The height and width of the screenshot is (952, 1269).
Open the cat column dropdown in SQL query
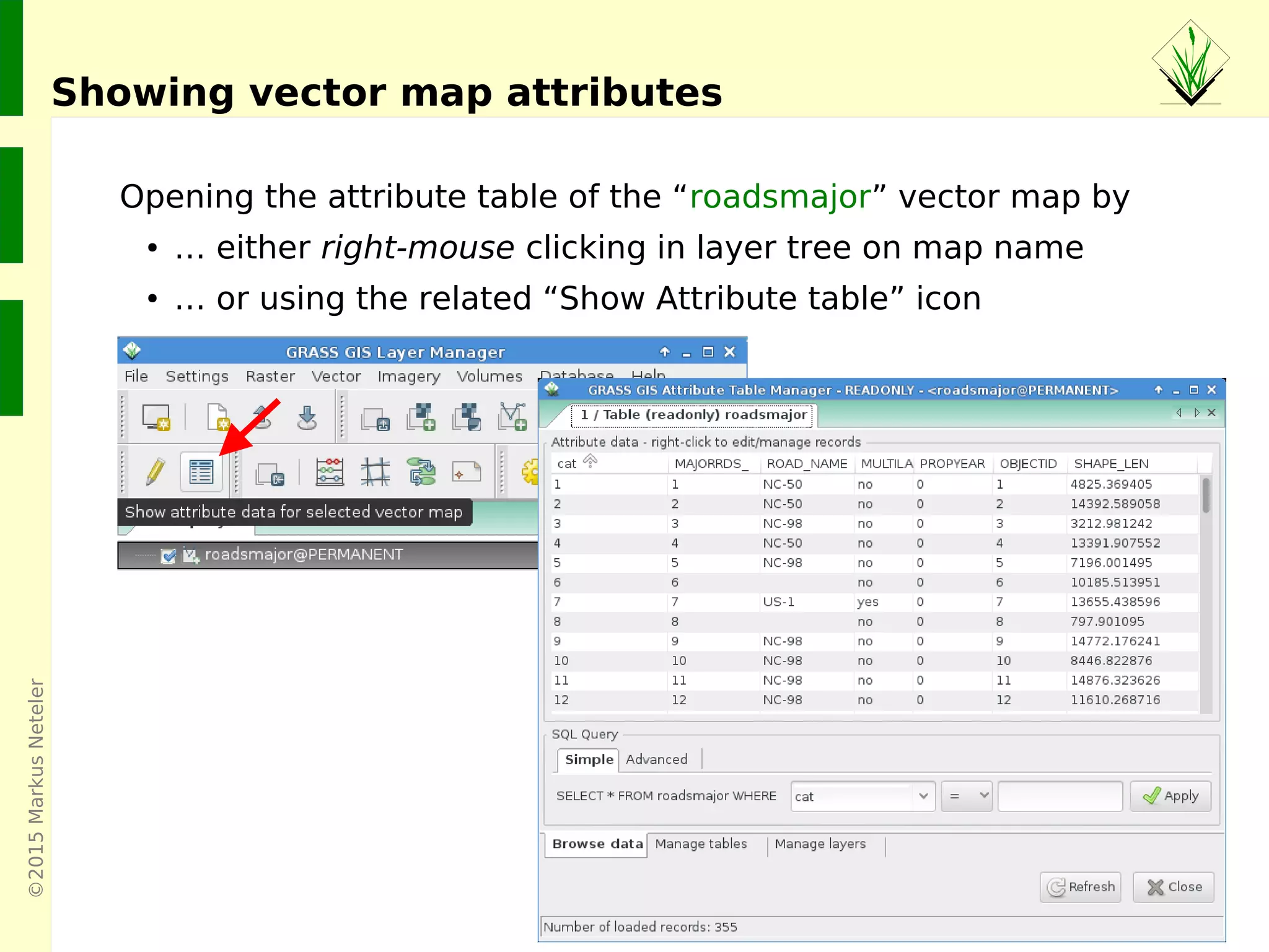tap(863, 796)
